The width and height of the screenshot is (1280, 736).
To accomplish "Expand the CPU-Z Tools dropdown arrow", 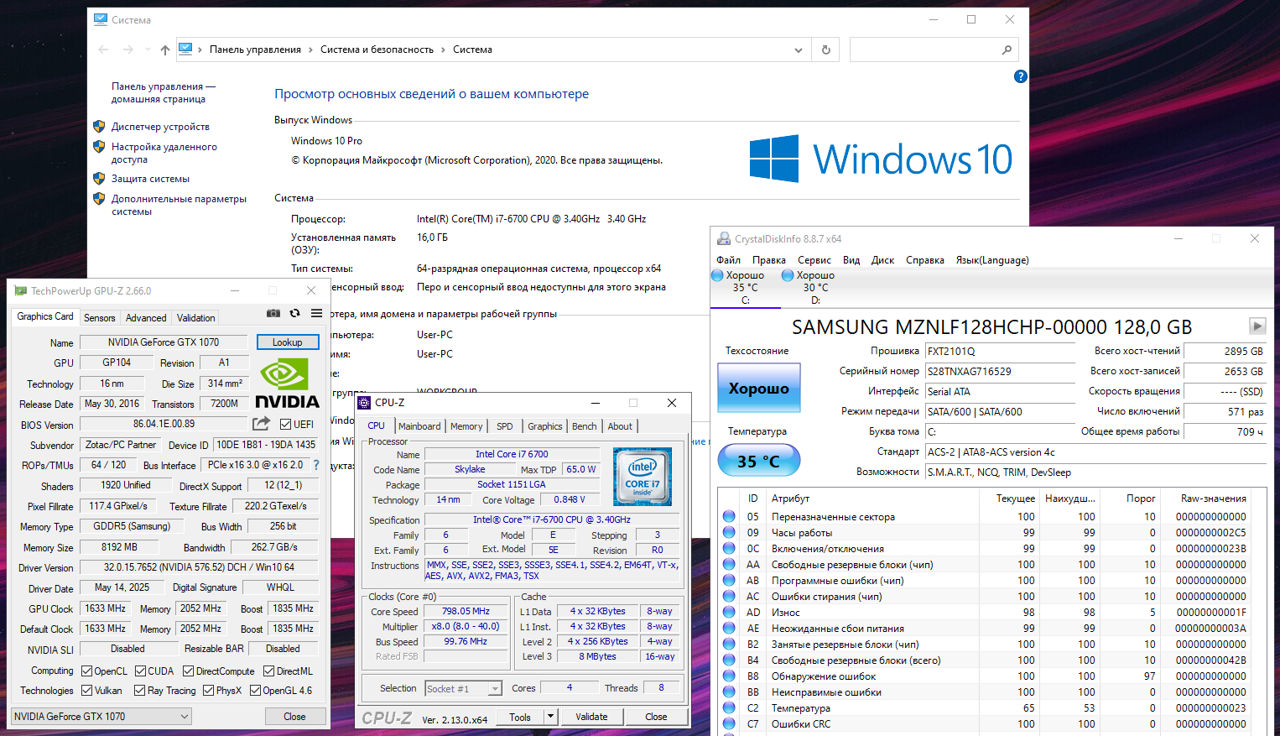I will (x=550, y=716).
